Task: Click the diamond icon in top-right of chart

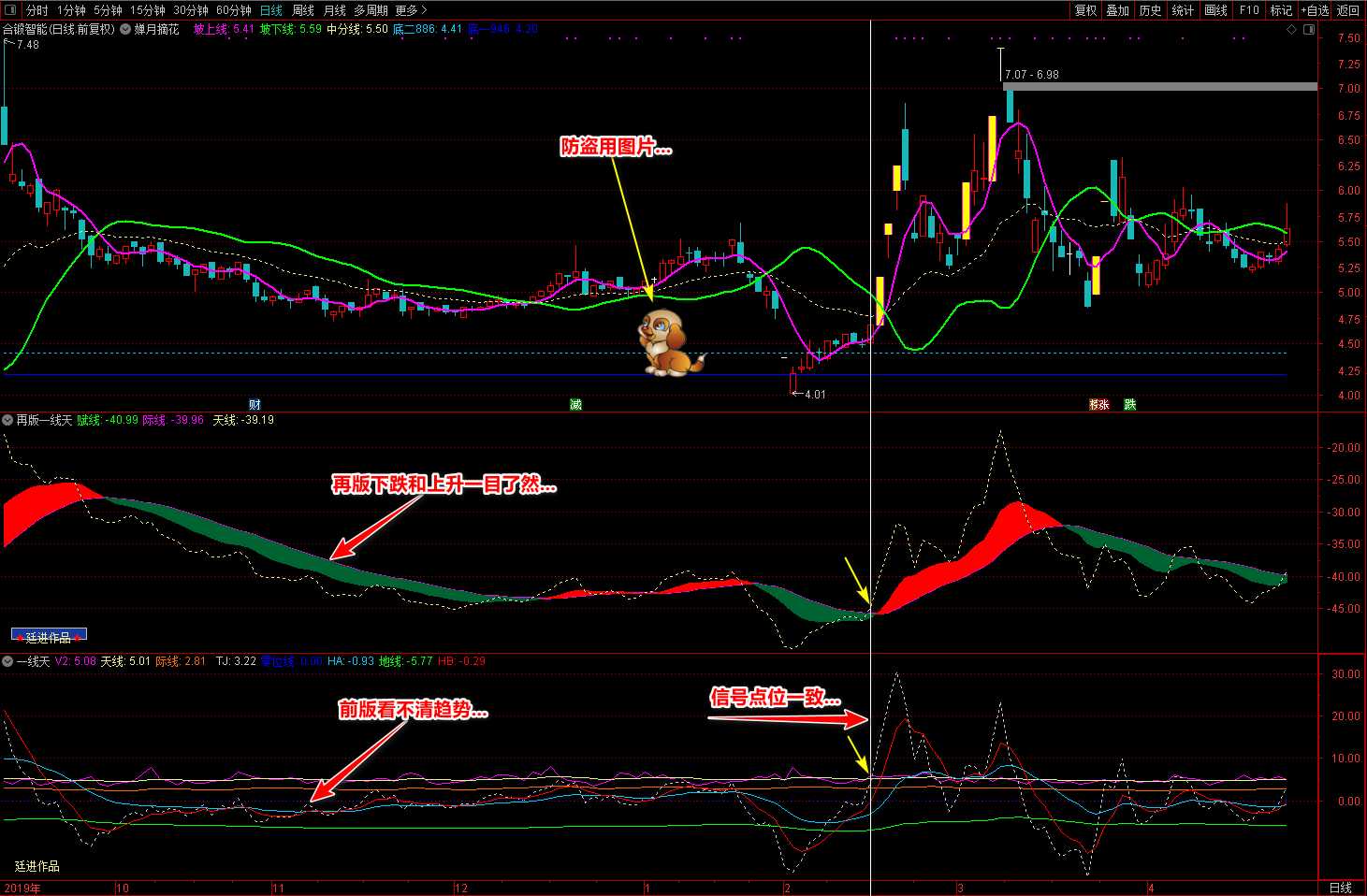Action: pyautogui.click(x=1292, y=30)
